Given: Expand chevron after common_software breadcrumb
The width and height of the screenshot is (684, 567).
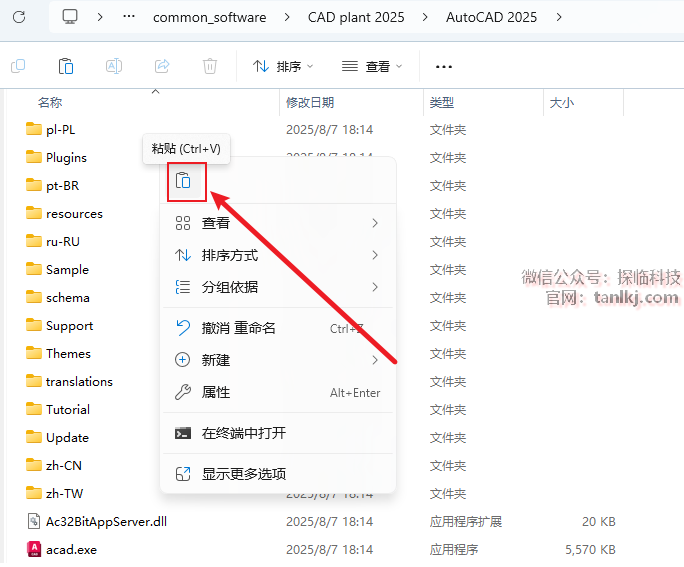Looking at the screenshot, I should 287,17.
